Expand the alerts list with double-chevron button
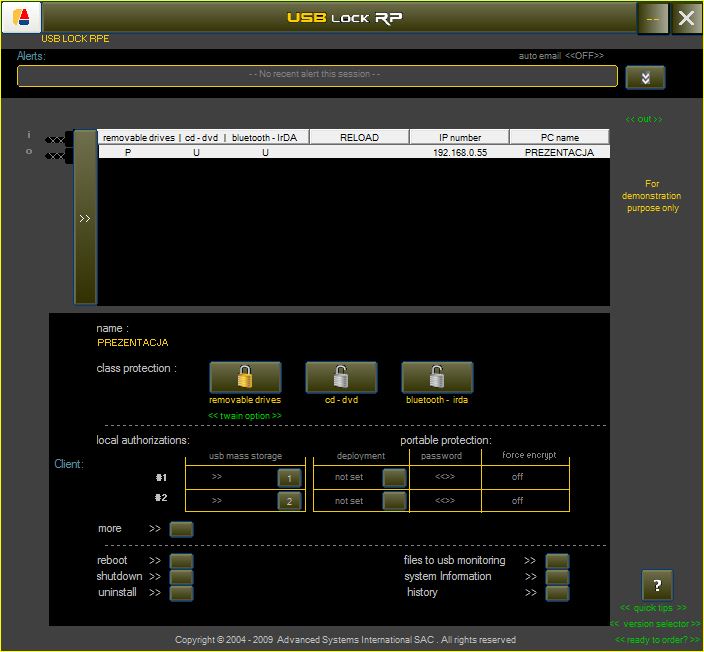 click(645, 77)
